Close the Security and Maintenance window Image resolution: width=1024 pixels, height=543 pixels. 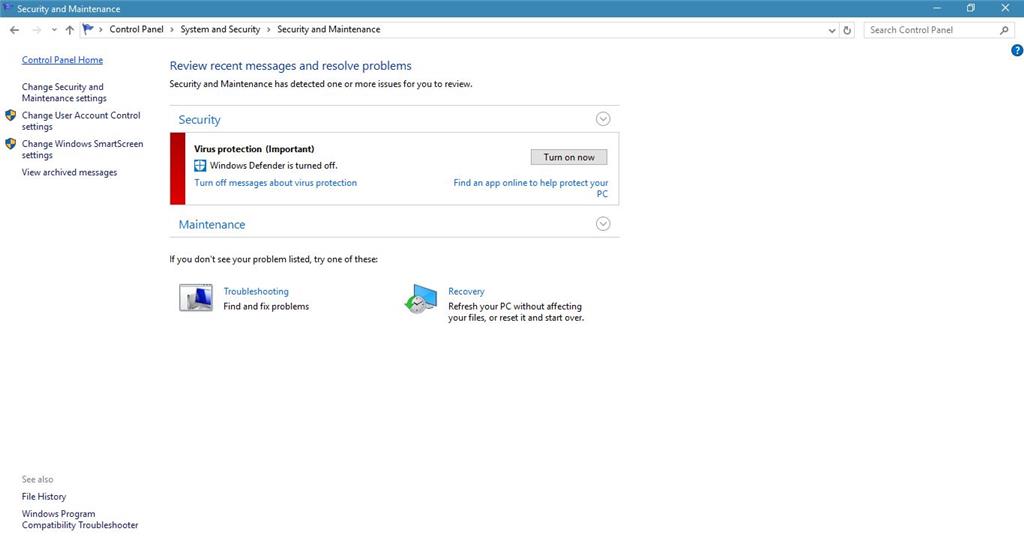(x=1005, y=8)
